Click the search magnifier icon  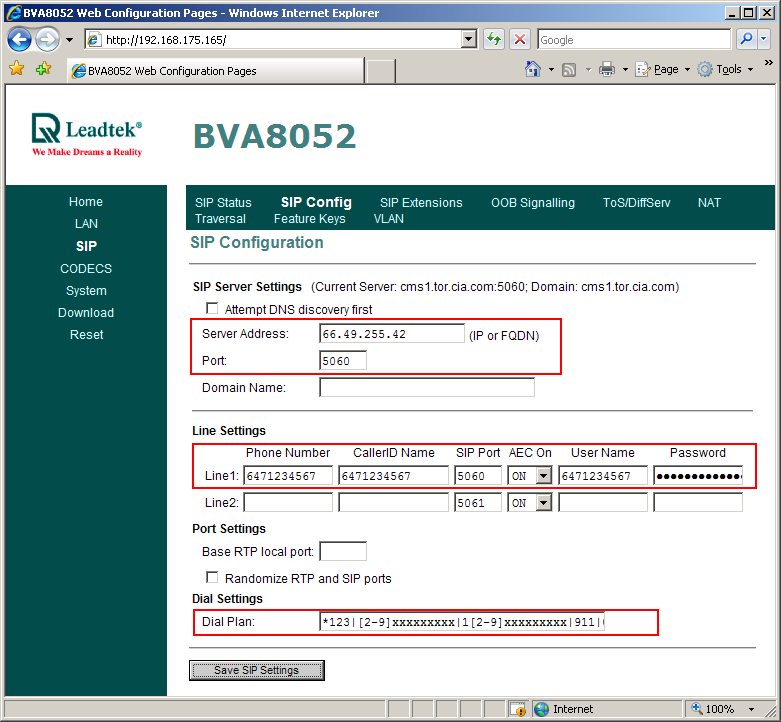click(x=746, y=39)
